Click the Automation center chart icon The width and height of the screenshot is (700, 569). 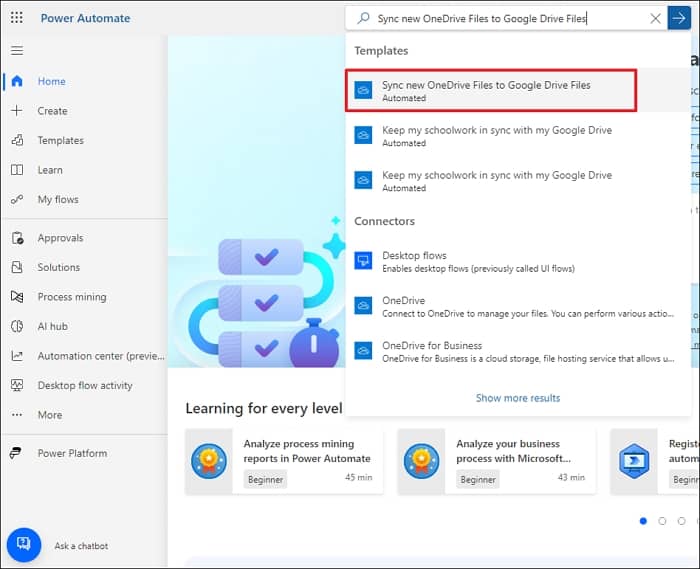click(x=17, y=356)
